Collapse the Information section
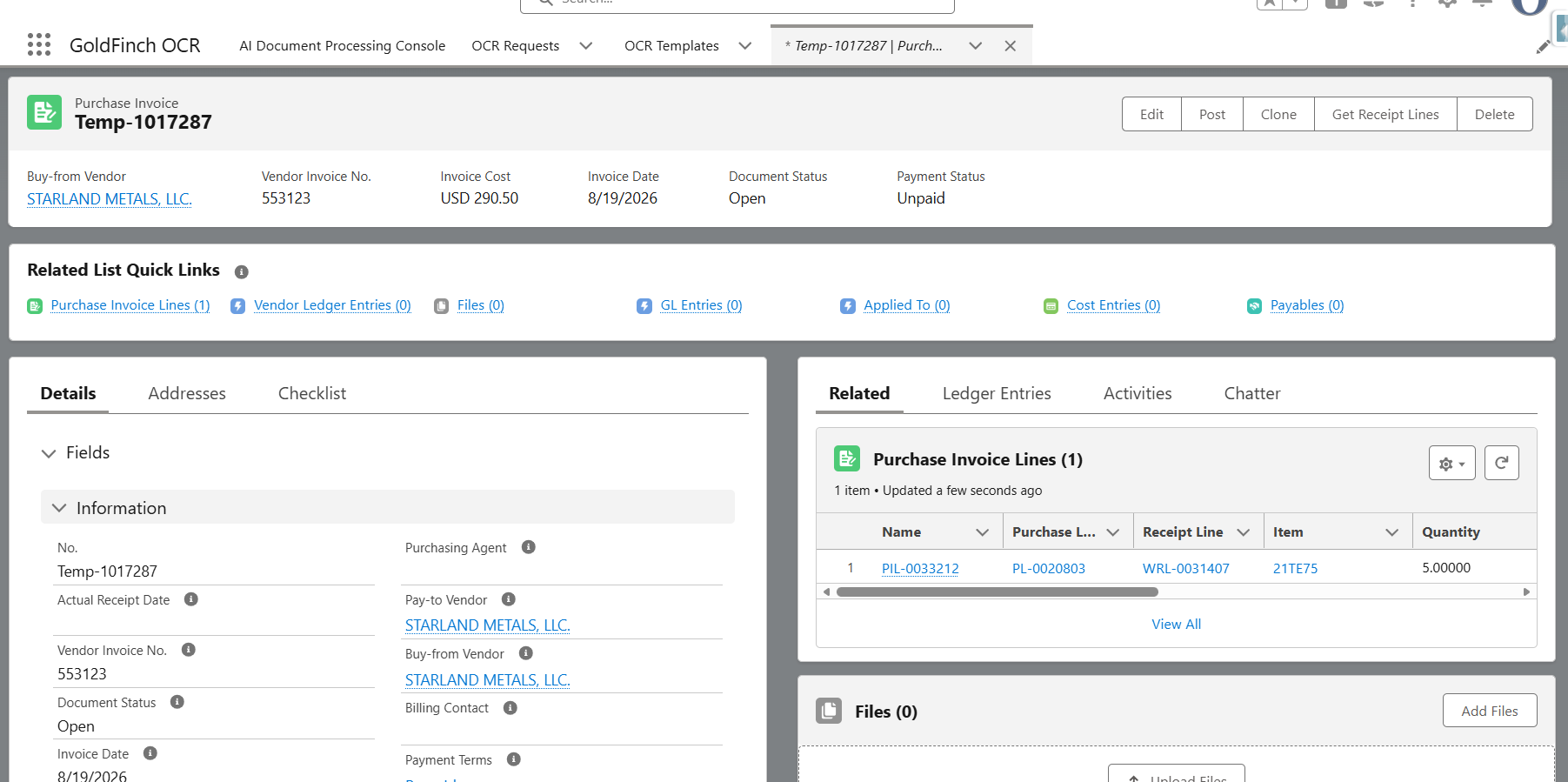This screenshot has width=1568, height=782. click(59, 508)
